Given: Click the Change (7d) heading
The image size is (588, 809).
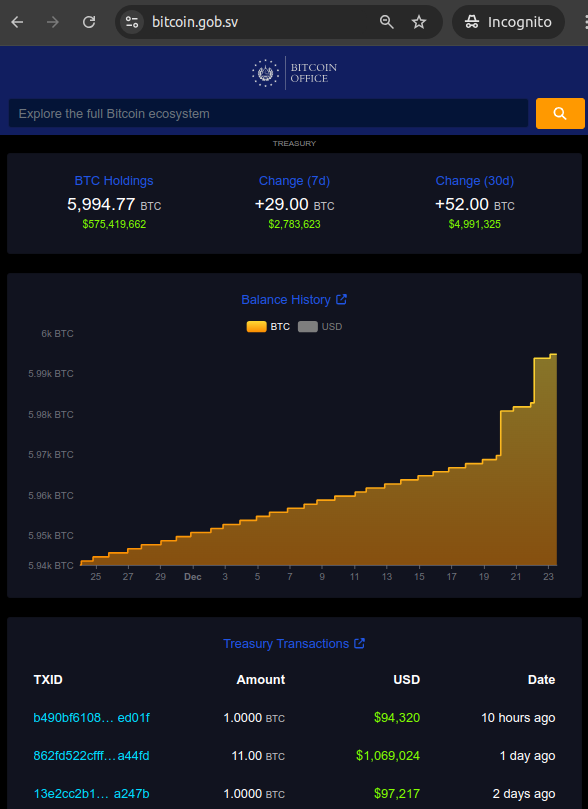Looking at the screenshot, I should (x=295, y=181).
